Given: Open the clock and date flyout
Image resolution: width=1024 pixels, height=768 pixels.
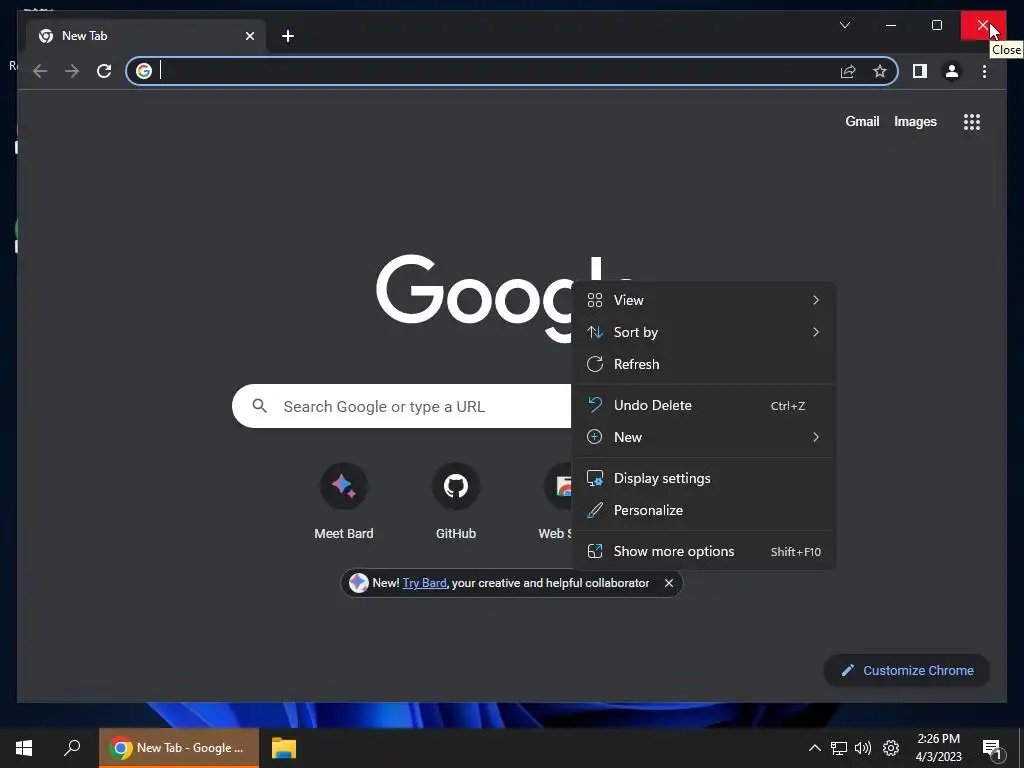Looking at the screenshot, I should [x=938, y=748].
